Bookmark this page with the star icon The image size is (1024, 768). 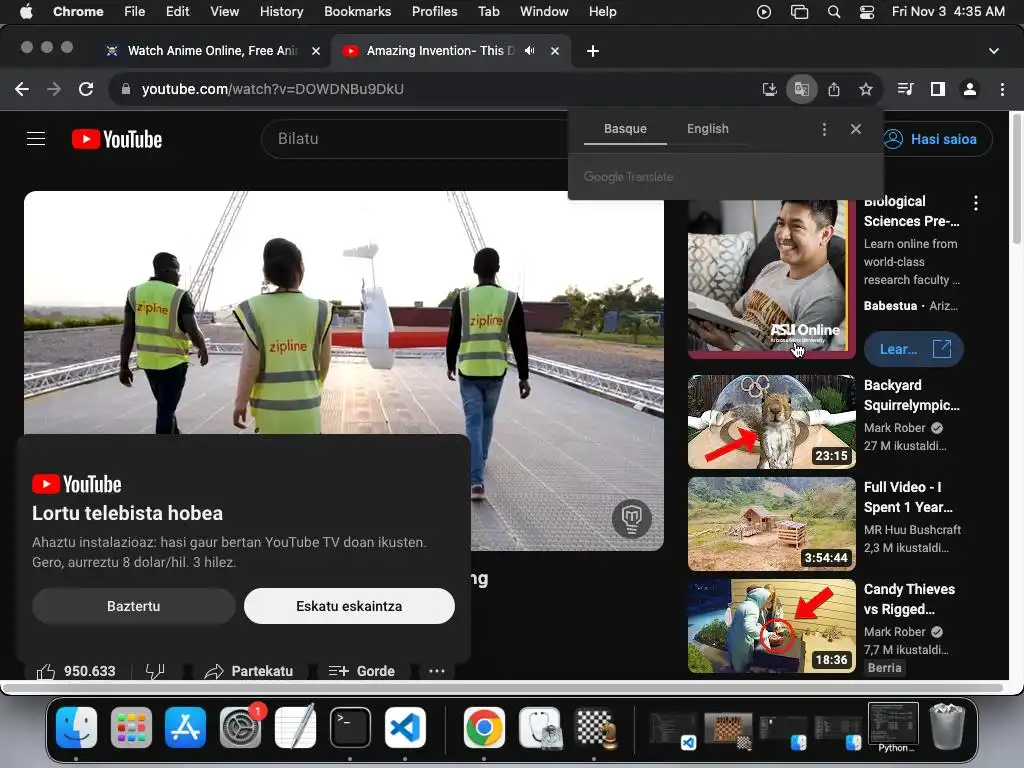866,89
